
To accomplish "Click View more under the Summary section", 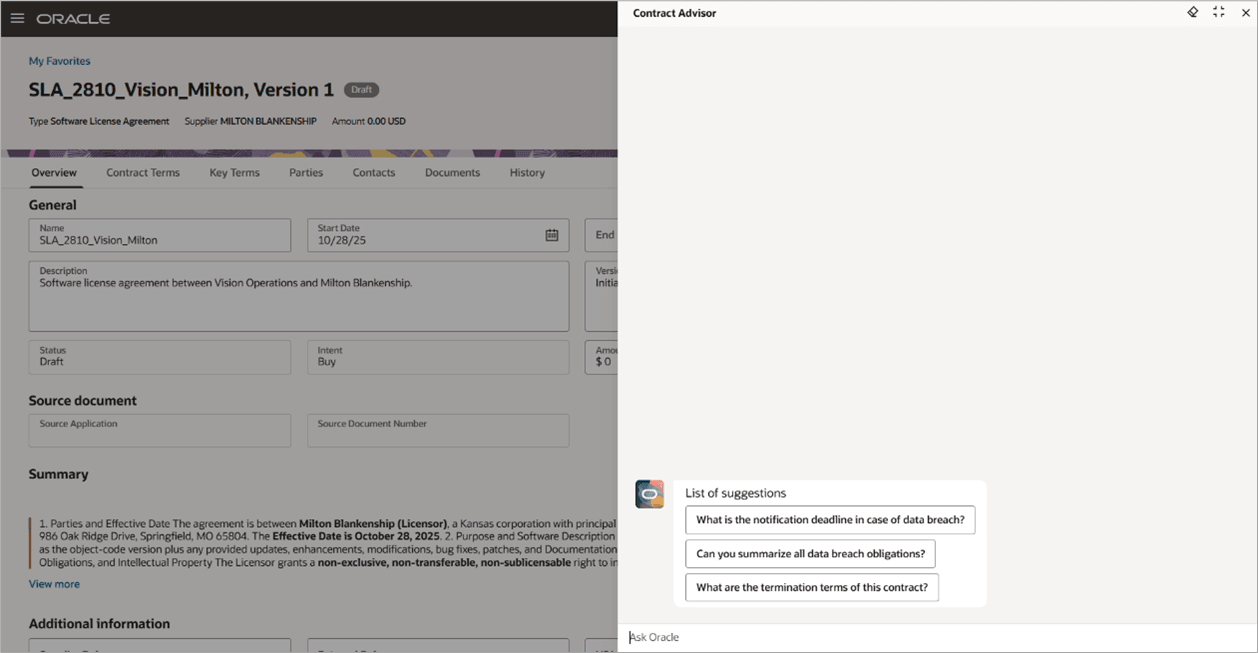I will pyautogui.click(x=54, y=583).
